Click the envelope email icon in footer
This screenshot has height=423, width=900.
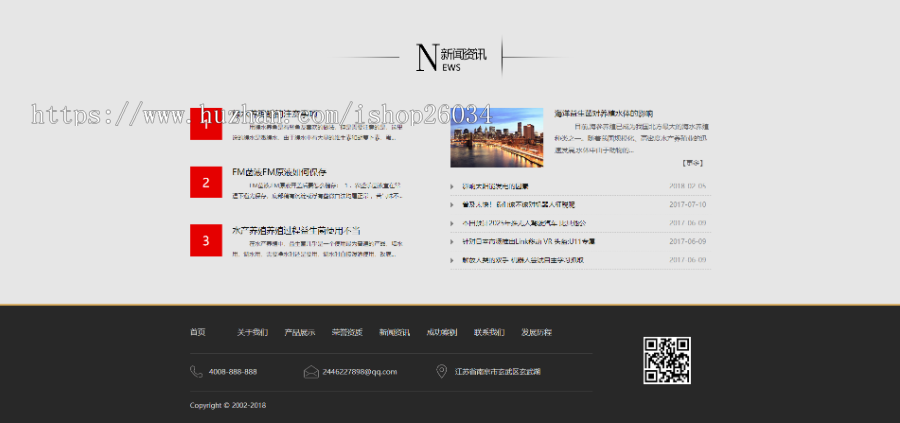pyautogui.click(x=311, y=372)
